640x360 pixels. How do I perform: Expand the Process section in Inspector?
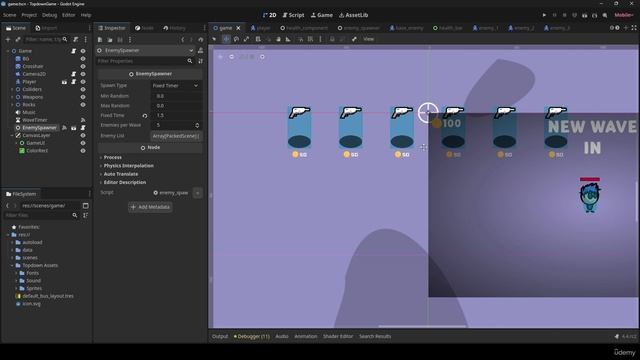113,158
